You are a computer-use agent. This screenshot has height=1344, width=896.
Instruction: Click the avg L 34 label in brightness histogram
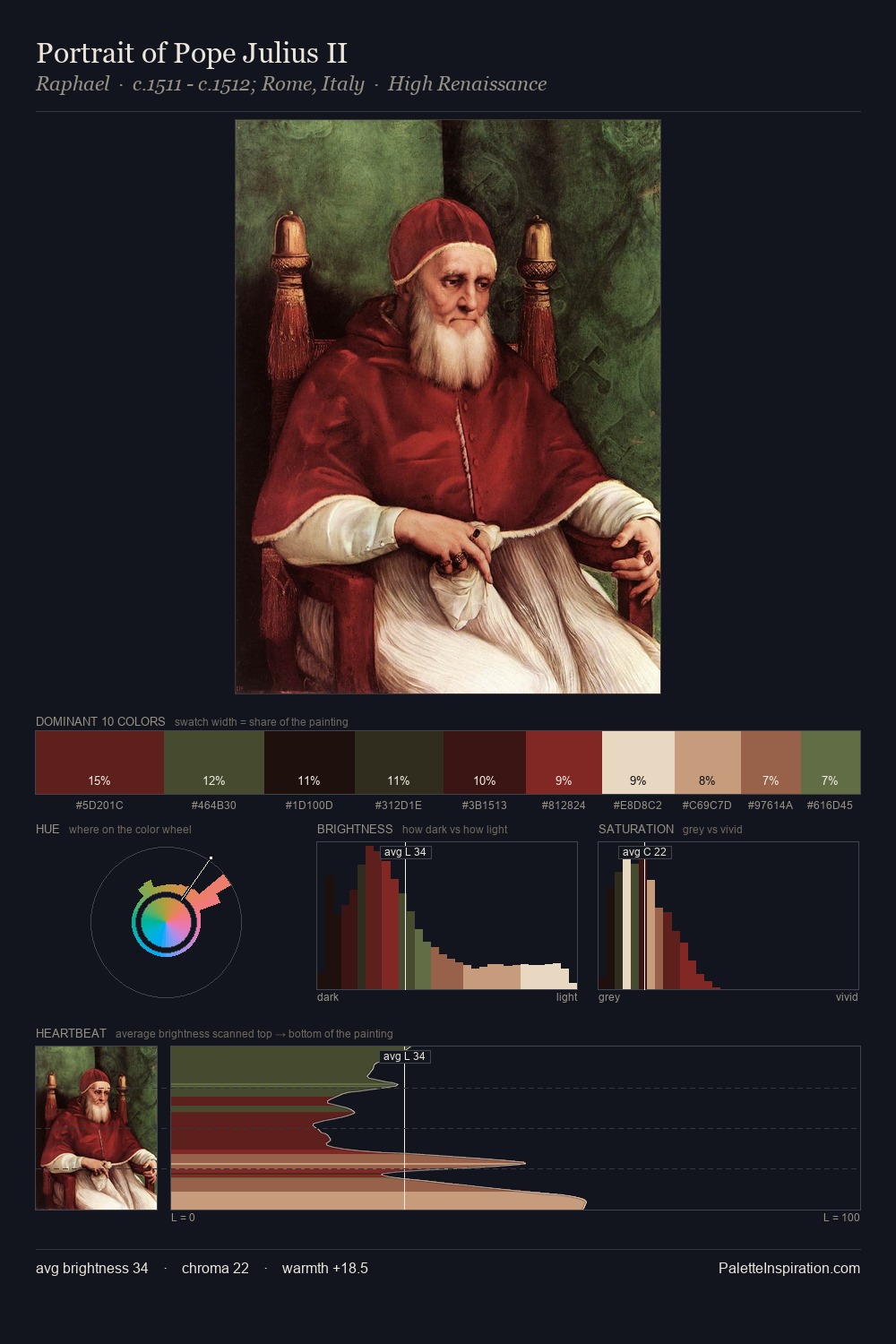coord(405,852)
